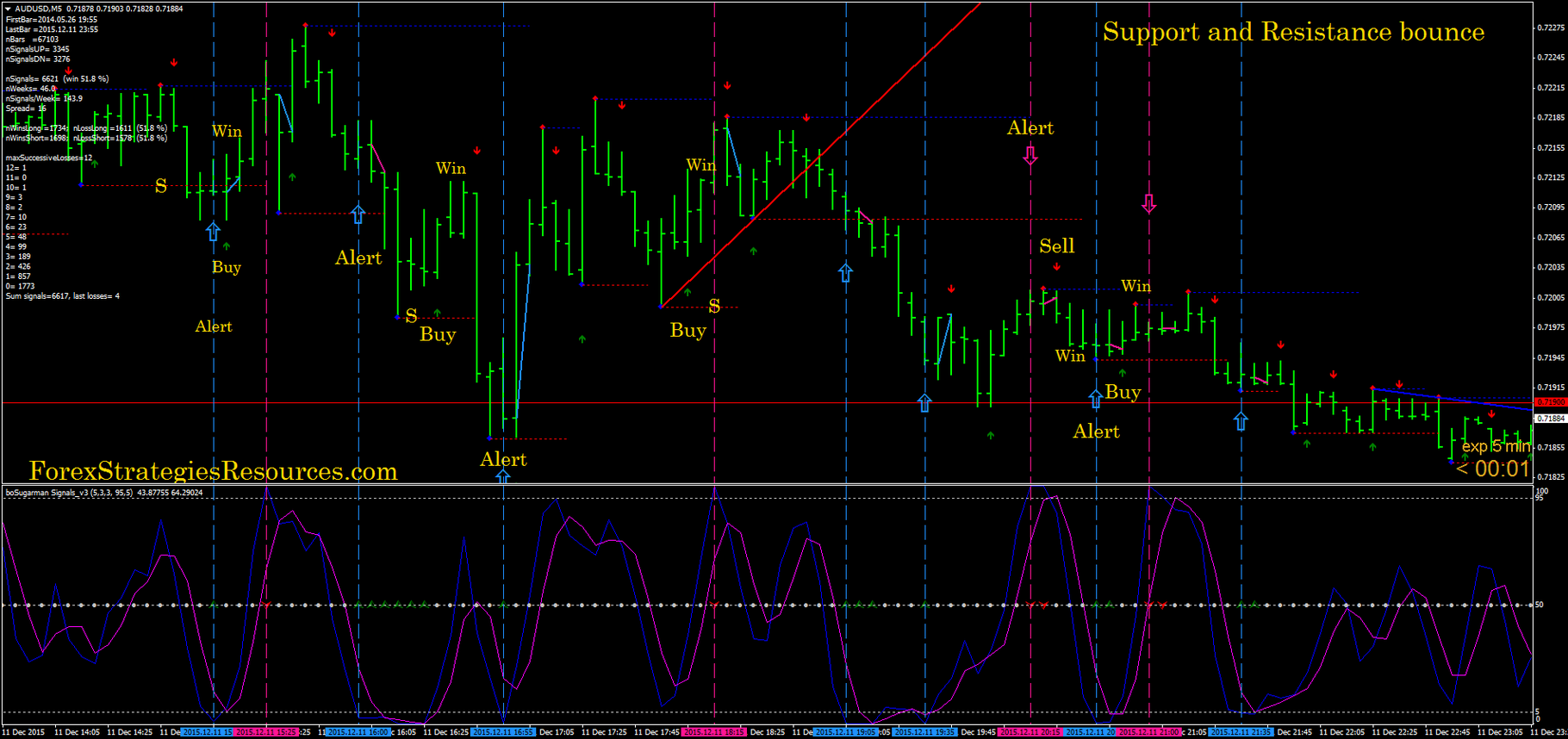Click the pink 2015.12.11 18:15 time marker
1568x739 pixels.
[714, 732]
